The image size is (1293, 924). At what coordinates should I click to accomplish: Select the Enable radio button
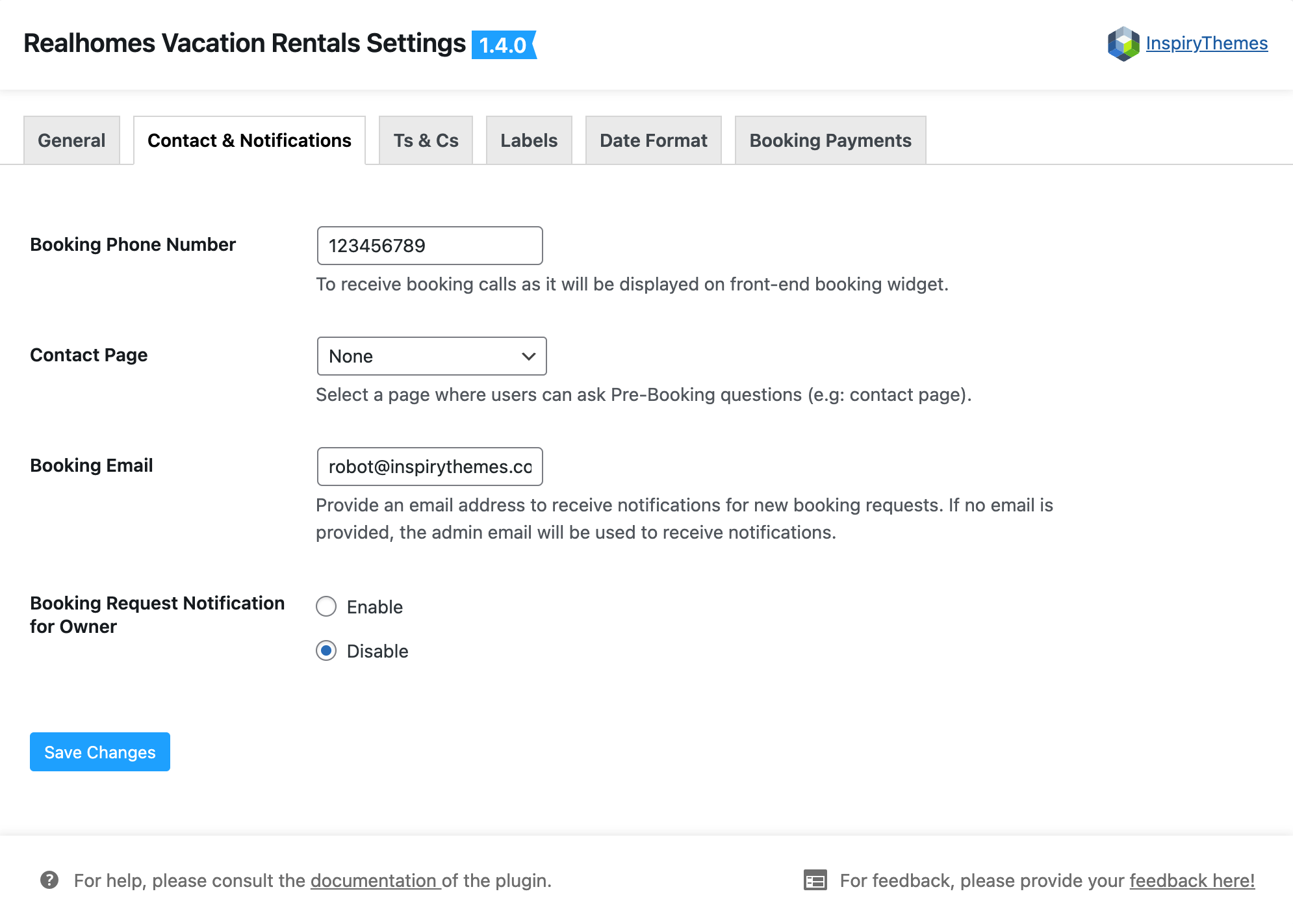coord(326,606)
